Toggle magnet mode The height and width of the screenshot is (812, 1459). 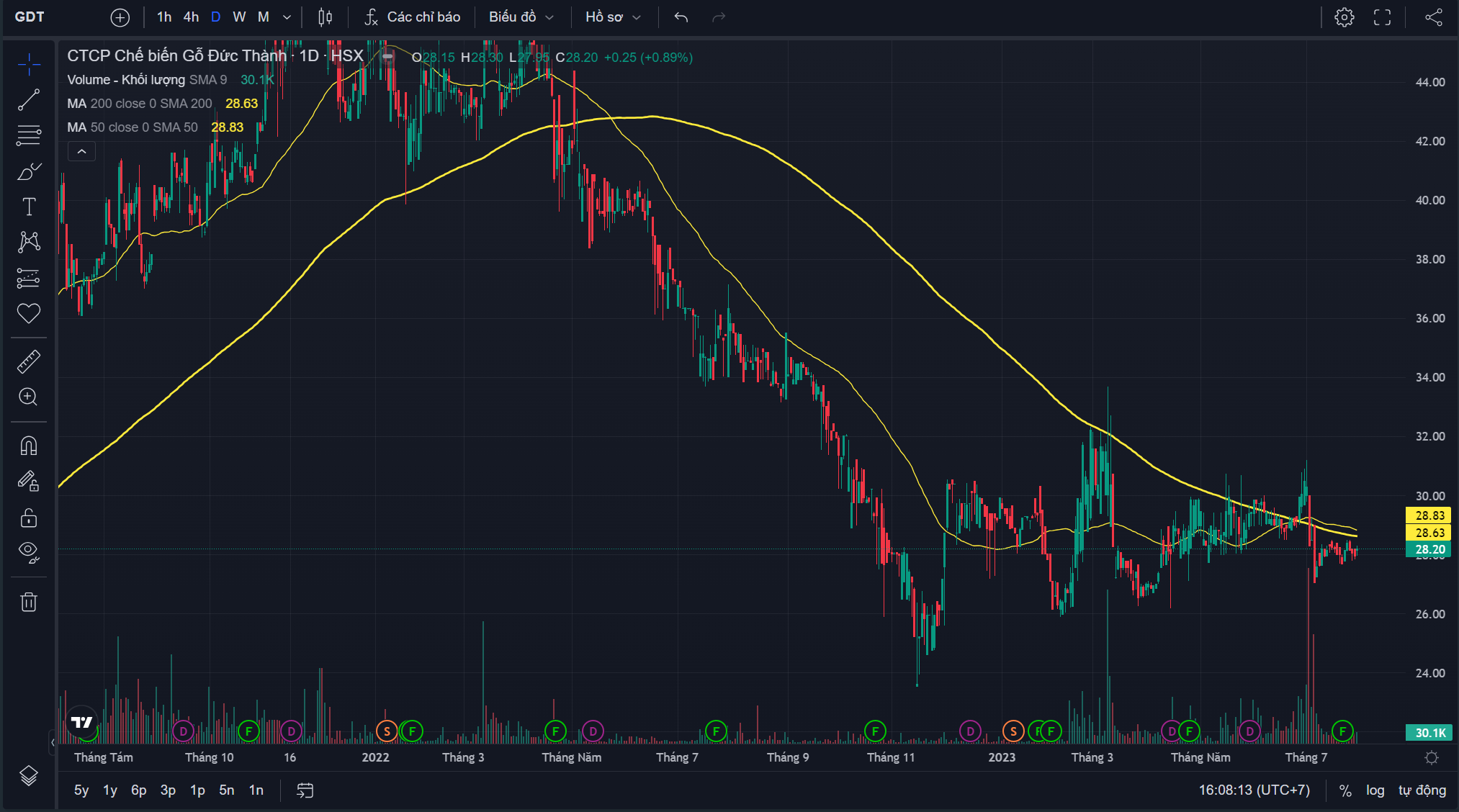[x=29, y=446]
